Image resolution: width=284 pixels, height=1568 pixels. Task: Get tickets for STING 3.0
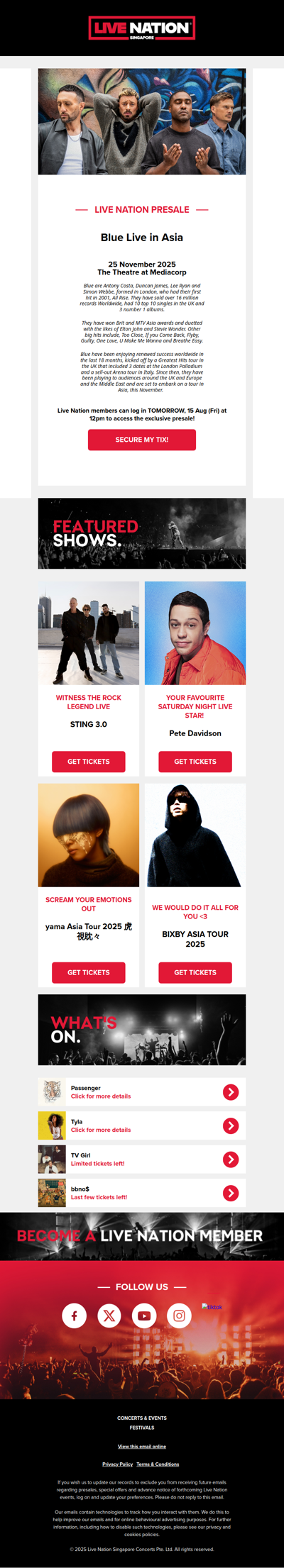tap(89, 762)
